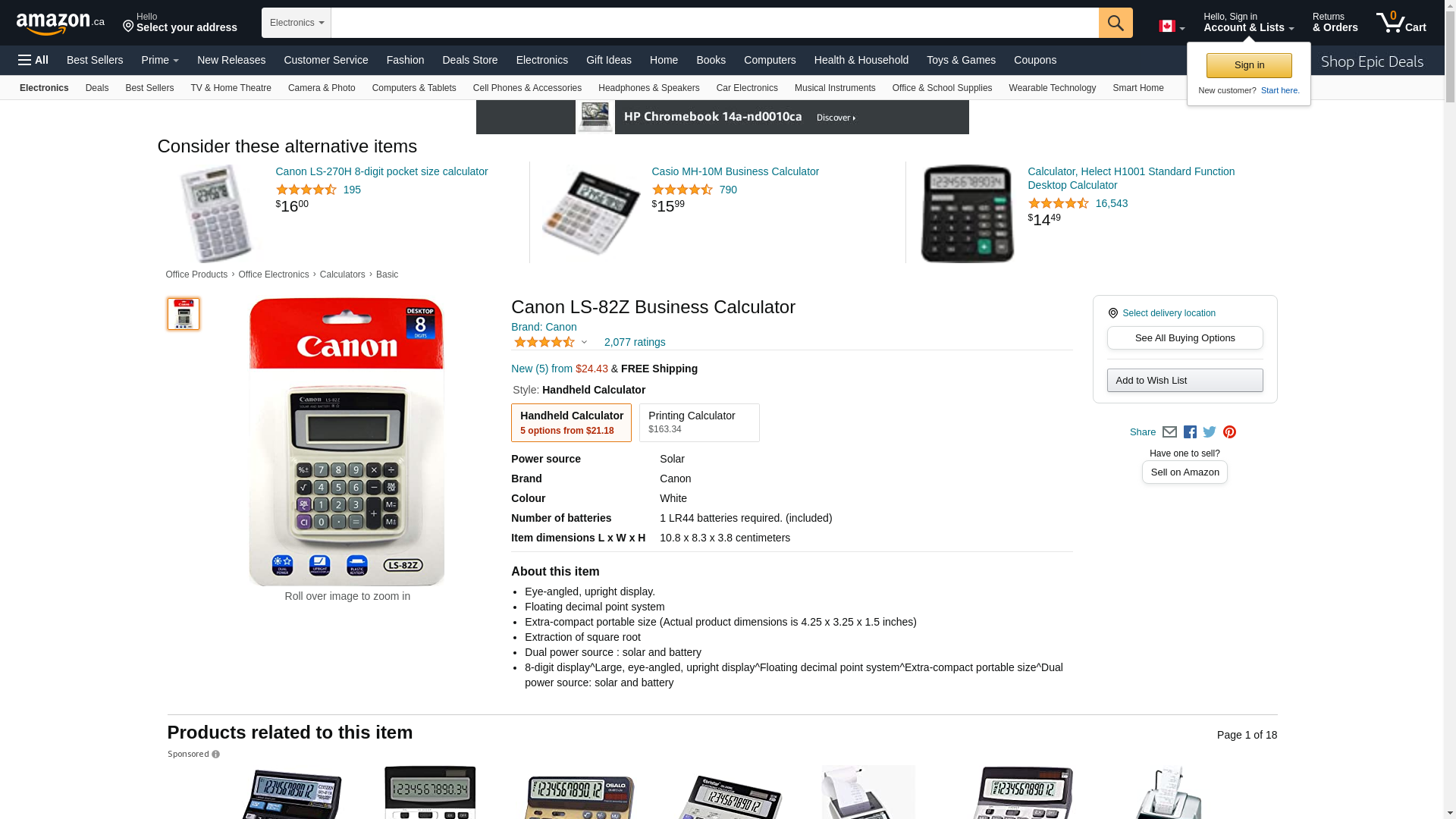
Task: Share by email envelope icon
Action: (x=1169, y=432)
